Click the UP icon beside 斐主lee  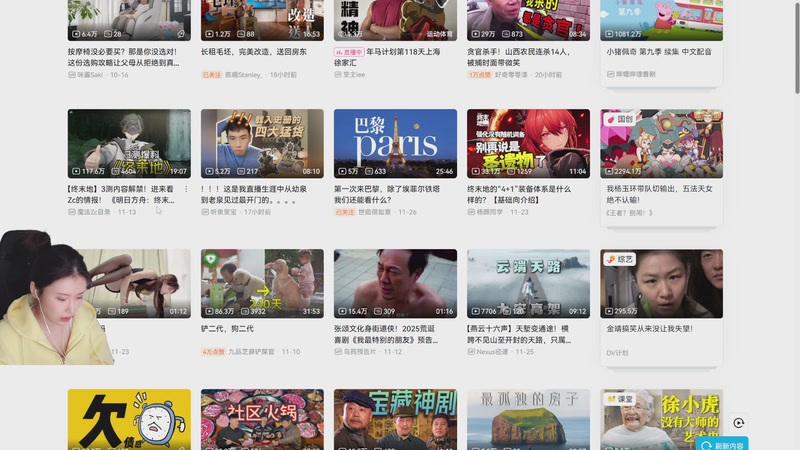[x=338, y=75]
